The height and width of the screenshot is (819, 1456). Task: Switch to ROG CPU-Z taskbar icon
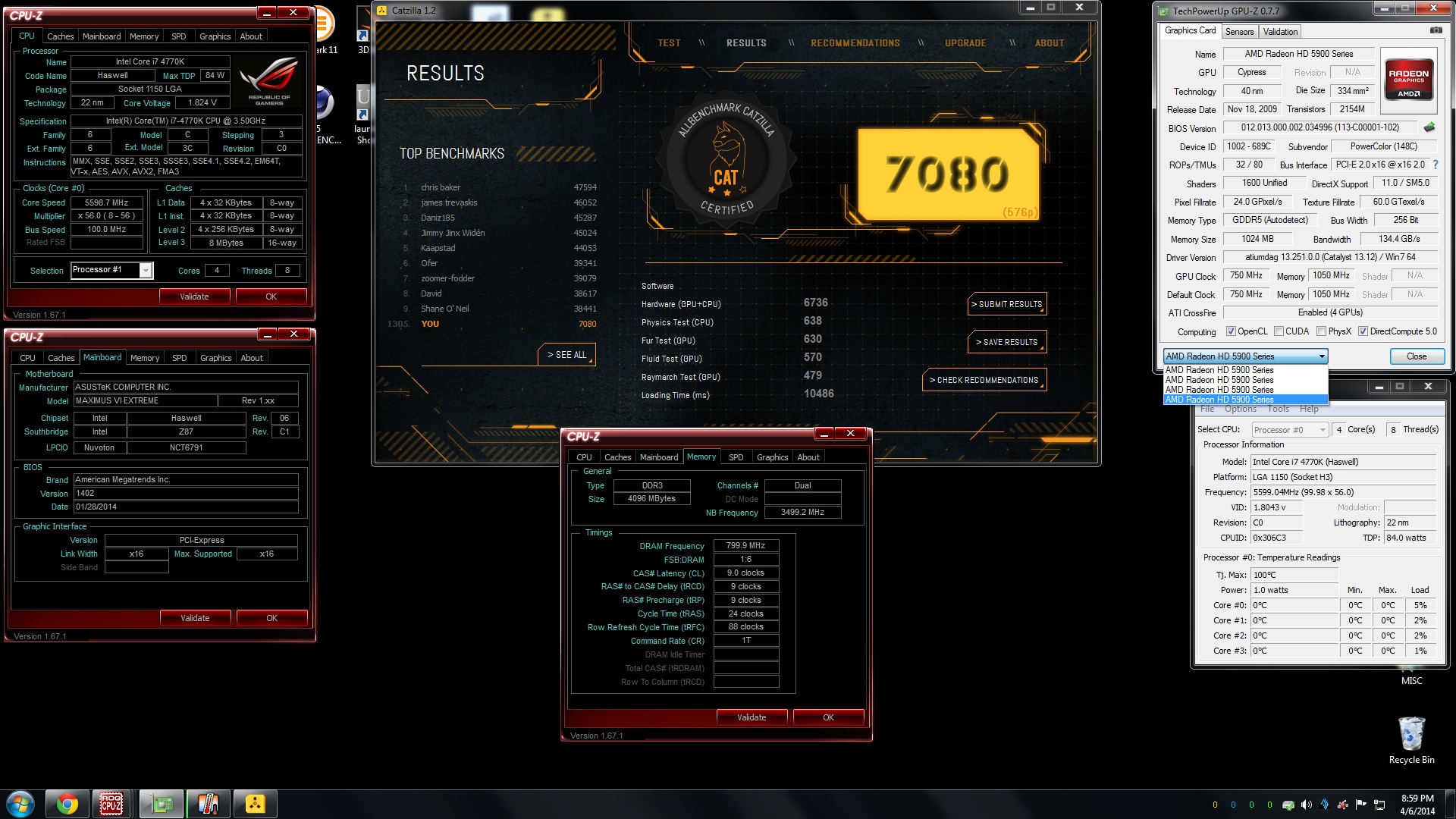(x=111, y=804)
